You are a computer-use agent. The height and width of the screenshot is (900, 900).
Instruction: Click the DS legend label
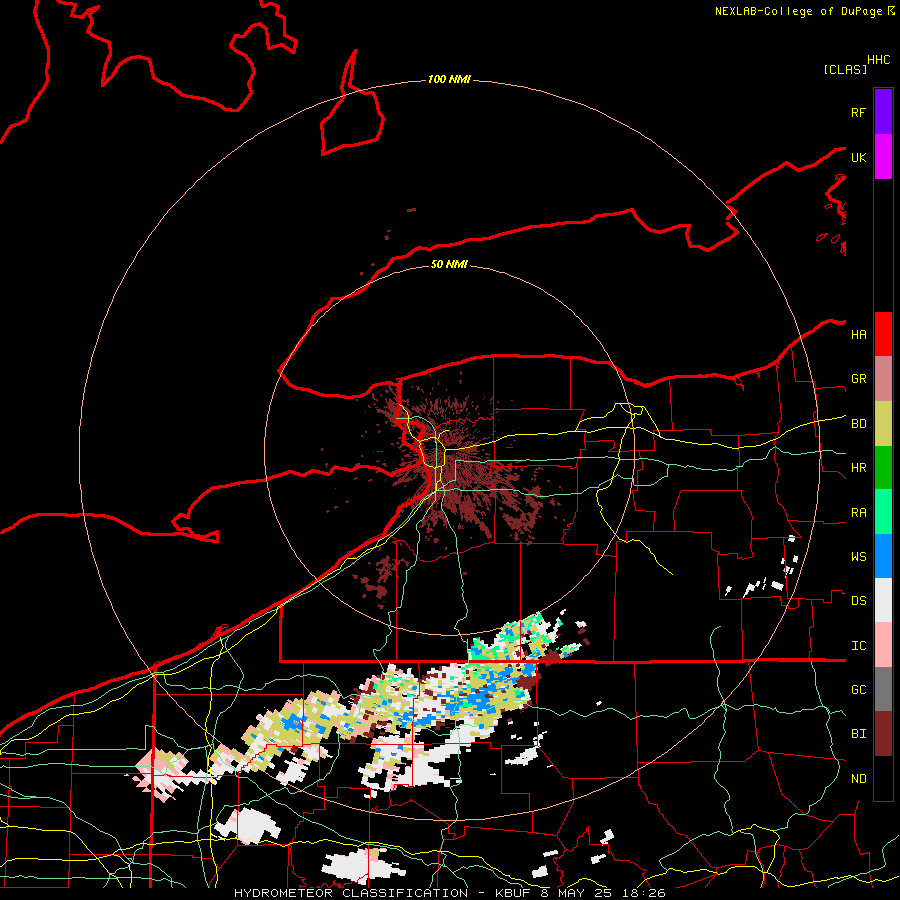click(x=858, y=601)
